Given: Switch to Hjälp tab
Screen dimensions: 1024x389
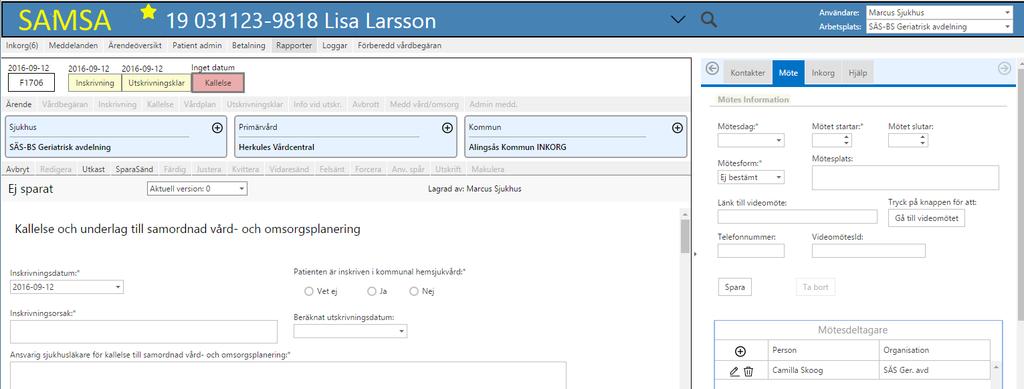Looking at the screenshot, I should [857, 73].
